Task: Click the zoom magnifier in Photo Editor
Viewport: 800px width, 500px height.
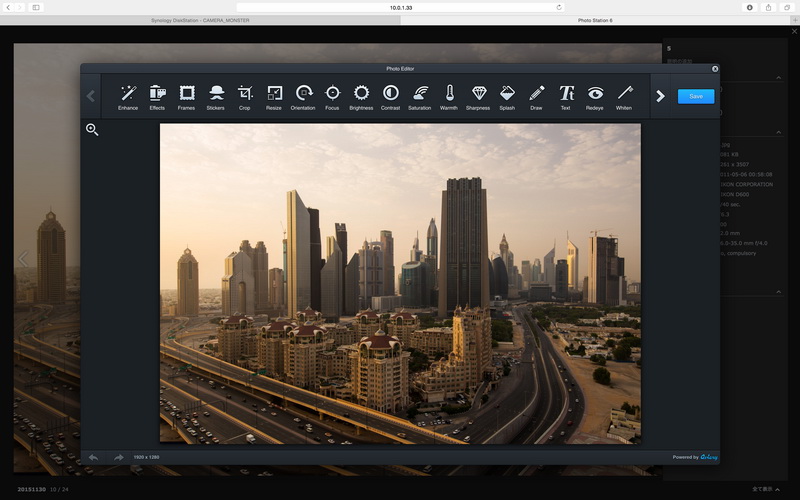Action: pyautogui.click(x=92, y=130)
